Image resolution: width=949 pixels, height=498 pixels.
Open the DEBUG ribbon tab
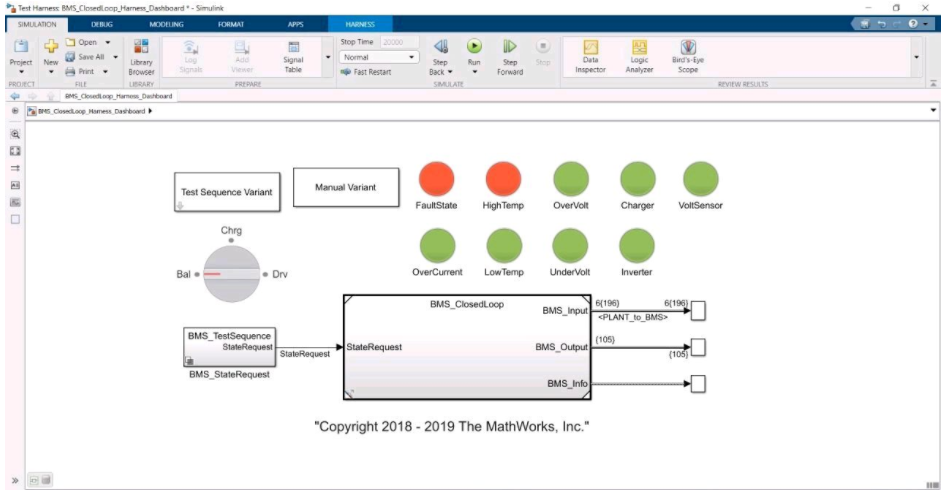[102, 22]
